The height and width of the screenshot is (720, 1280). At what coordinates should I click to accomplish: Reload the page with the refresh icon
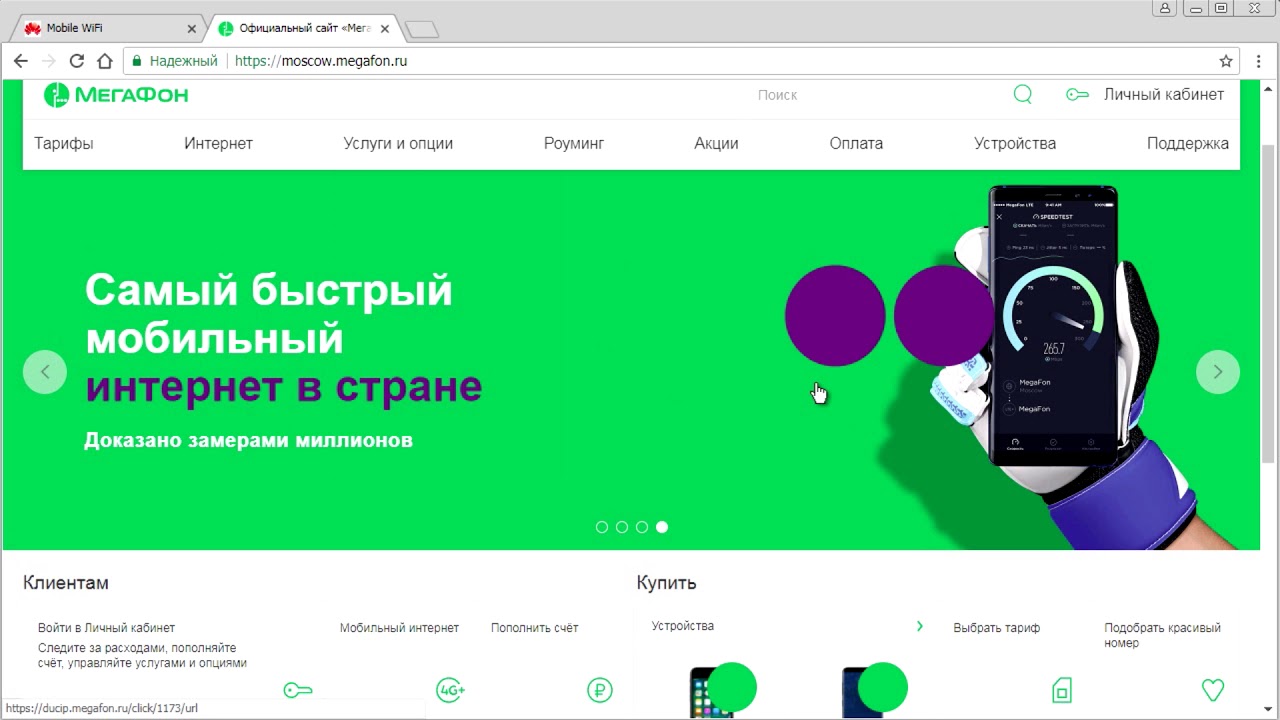coord(76,61)
